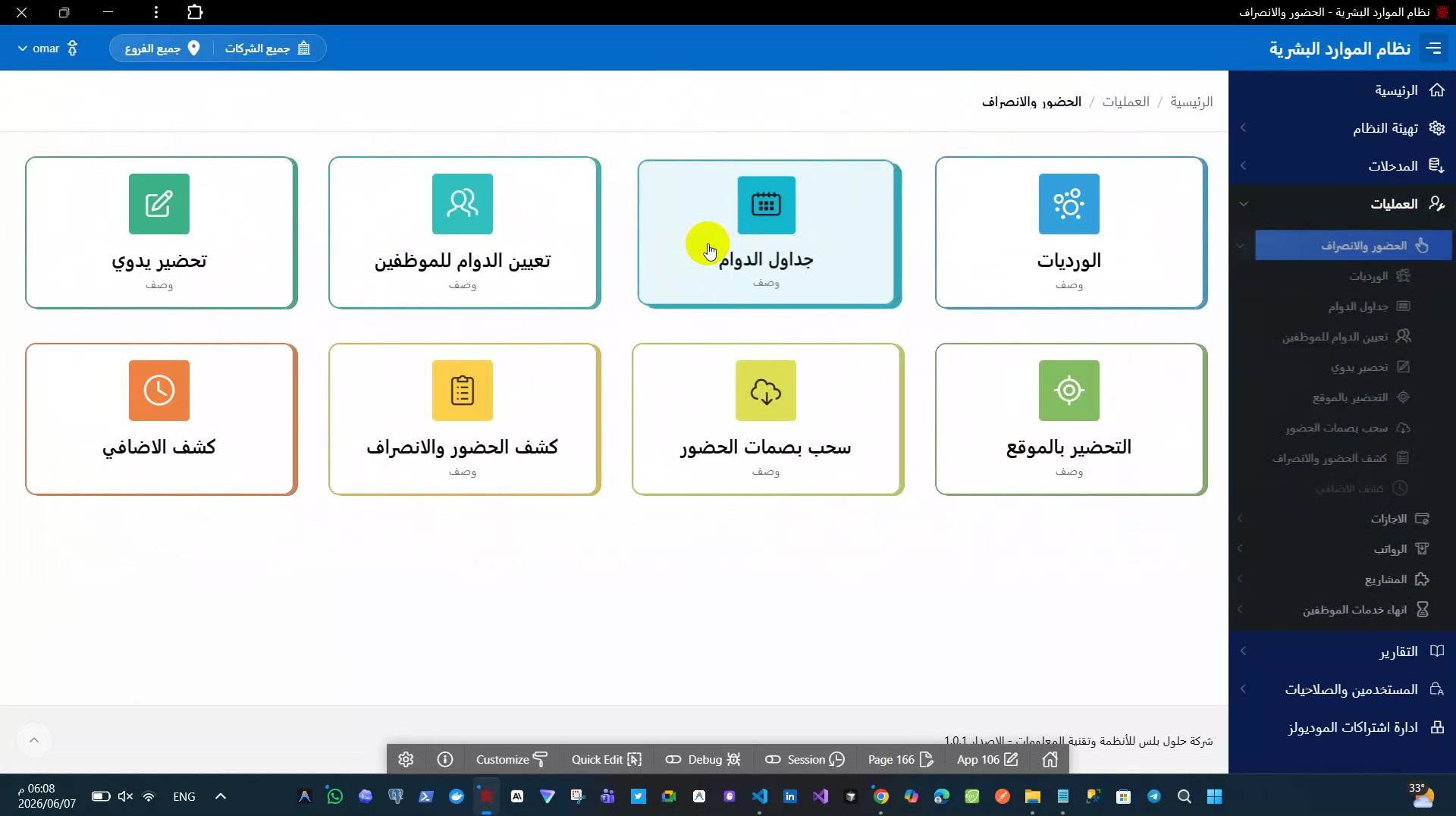1456x816 pixels.
Task: Expand تهيئة النظام sidebar menu
Action: point(1342,128)
